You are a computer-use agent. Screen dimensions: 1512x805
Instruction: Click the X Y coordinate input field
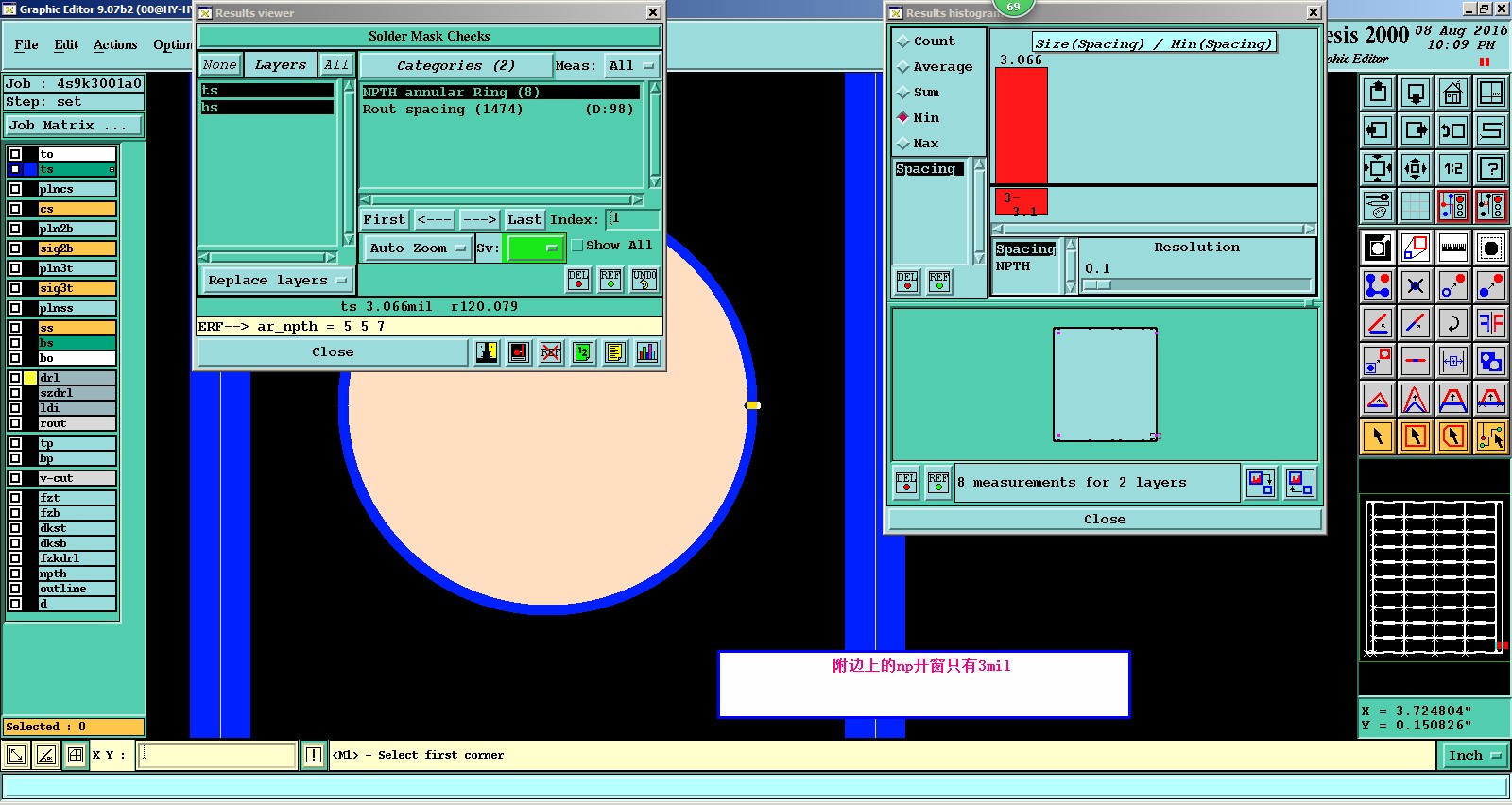coord(217,755)
